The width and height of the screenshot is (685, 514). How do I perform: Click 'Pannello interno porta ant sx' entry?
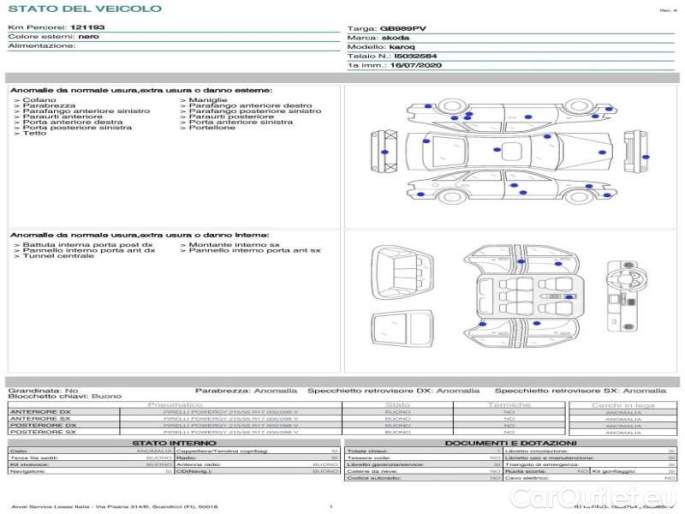tap(255, 251)
